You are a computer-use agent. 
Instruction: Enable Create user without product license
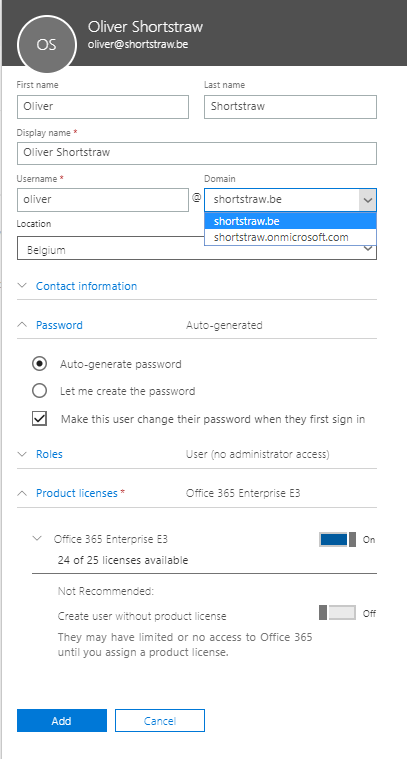point(338,613)
